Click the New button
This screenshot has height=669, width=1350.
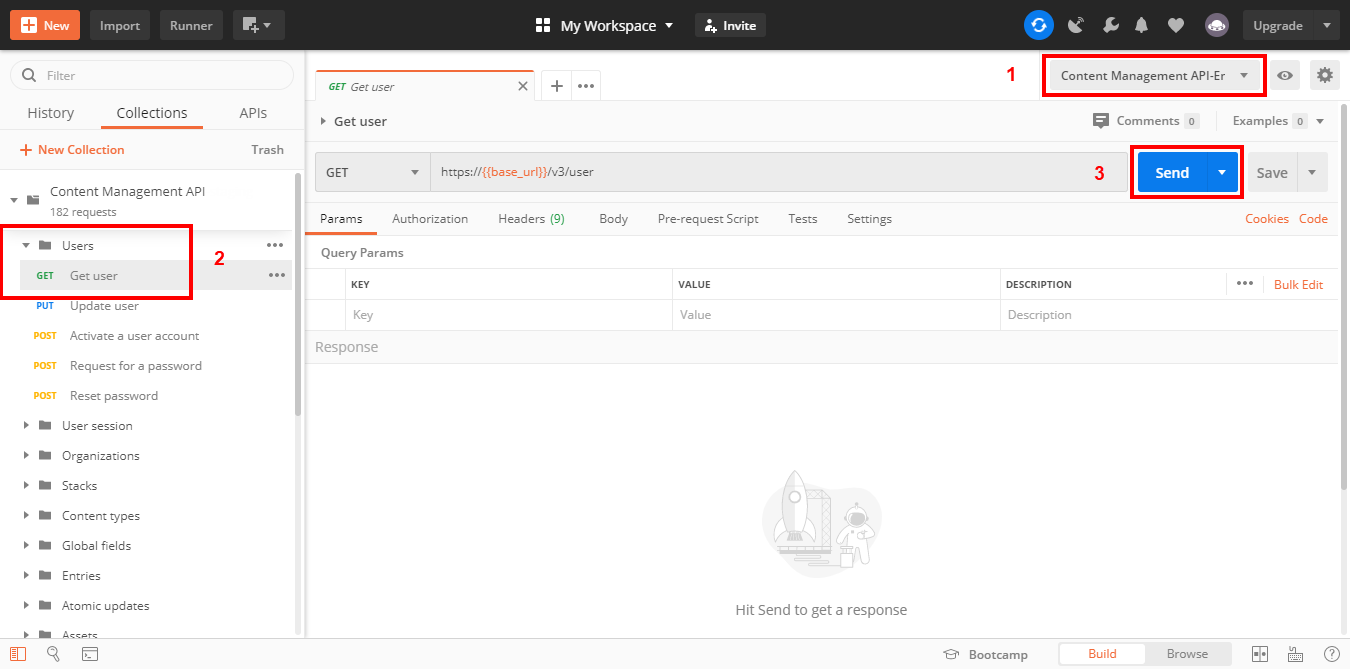pos(45,25)
